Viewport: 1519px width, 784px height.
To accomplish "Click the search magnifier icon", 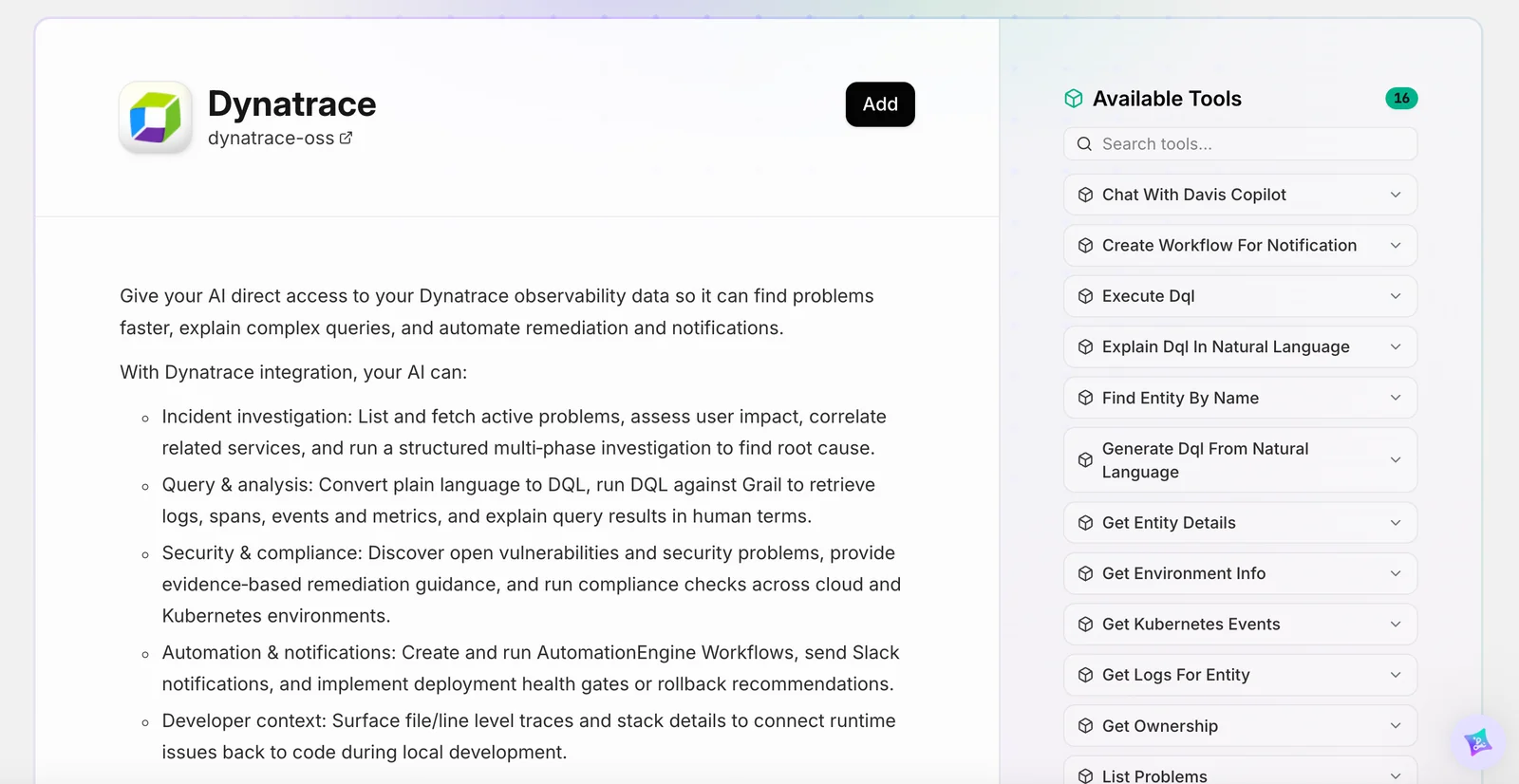I will tap(1084, 144).
